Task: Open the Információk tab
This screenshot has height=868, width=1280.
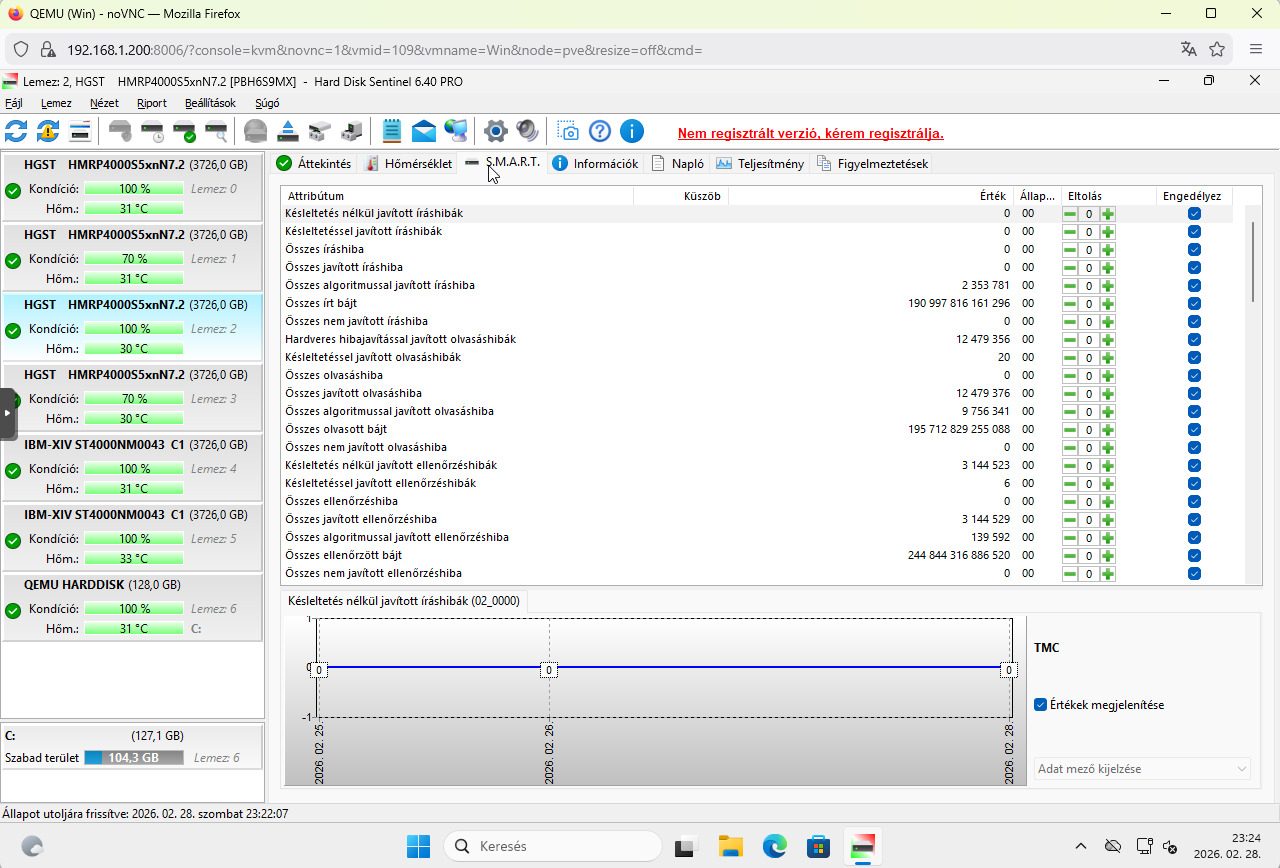Action: click(x=595, y=164)
